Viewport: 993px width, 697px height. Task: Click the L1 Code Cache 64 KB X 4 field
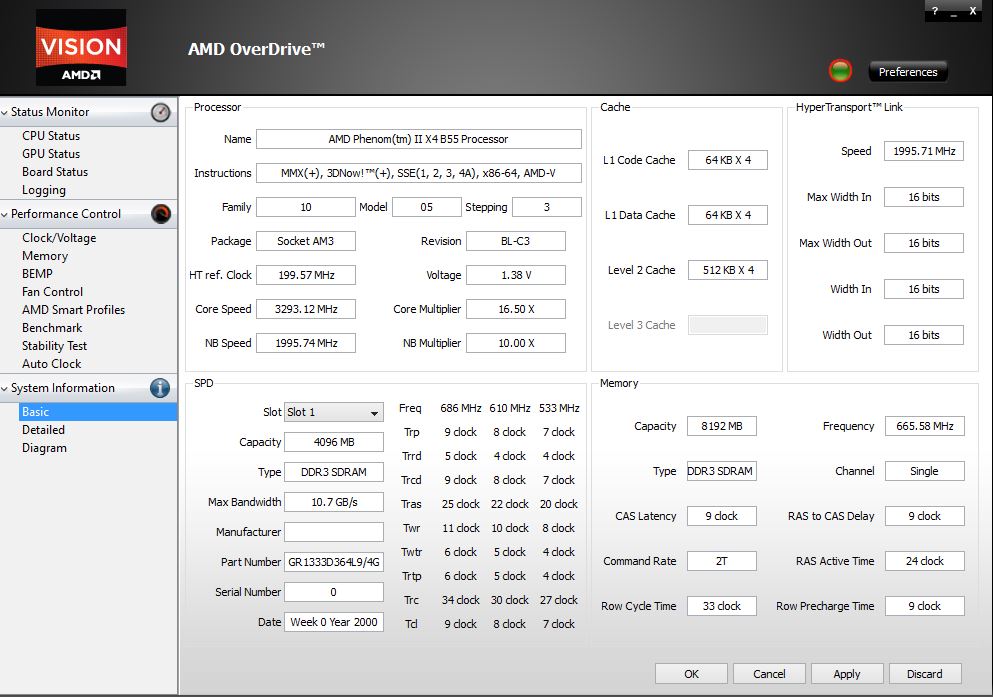click(x=728, y=160)
